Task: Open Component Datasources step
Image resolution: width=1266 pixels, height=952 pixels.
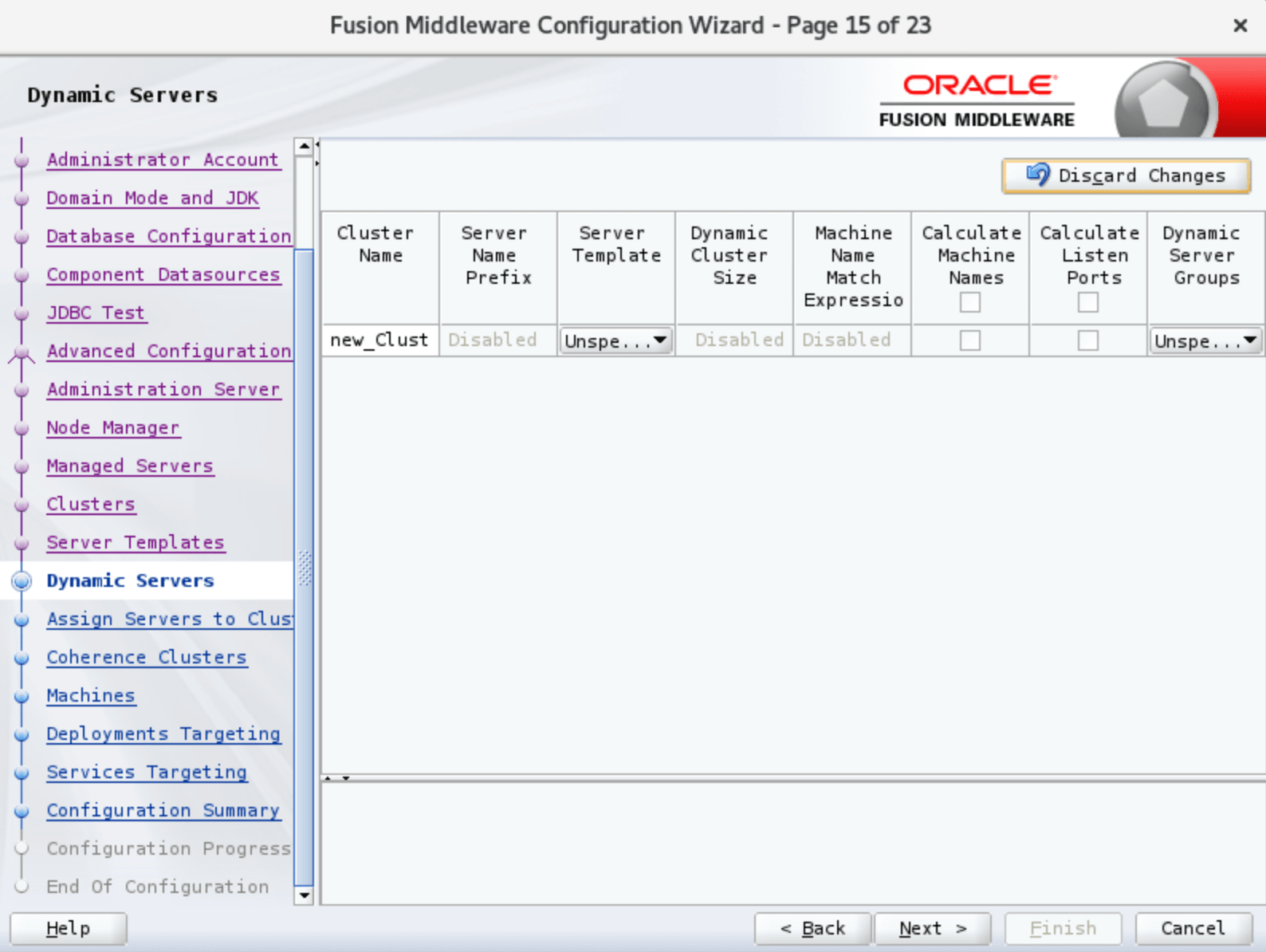Action: tap(163, 274)
